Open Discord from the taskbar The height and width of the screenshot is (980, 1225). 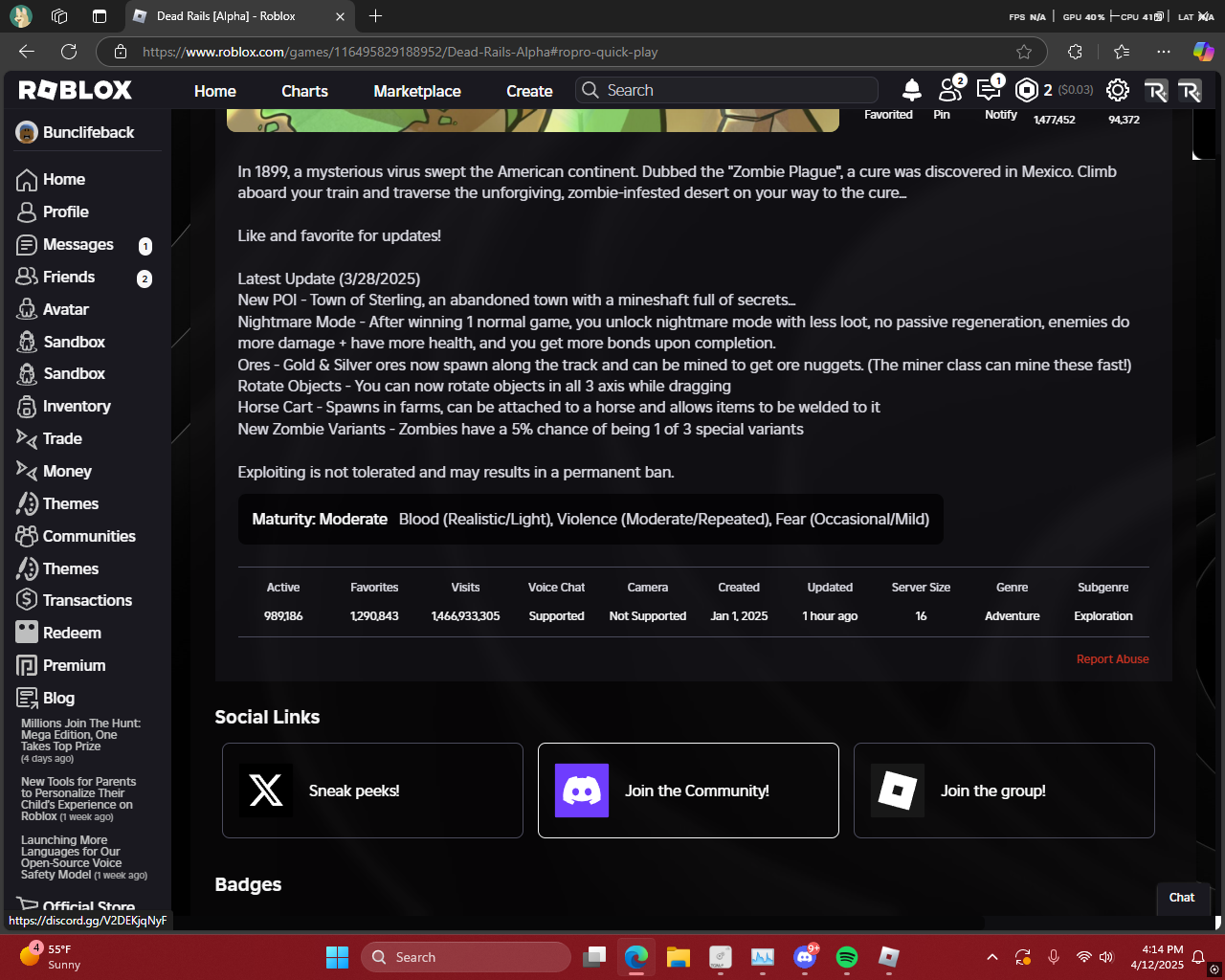point(805,957)
